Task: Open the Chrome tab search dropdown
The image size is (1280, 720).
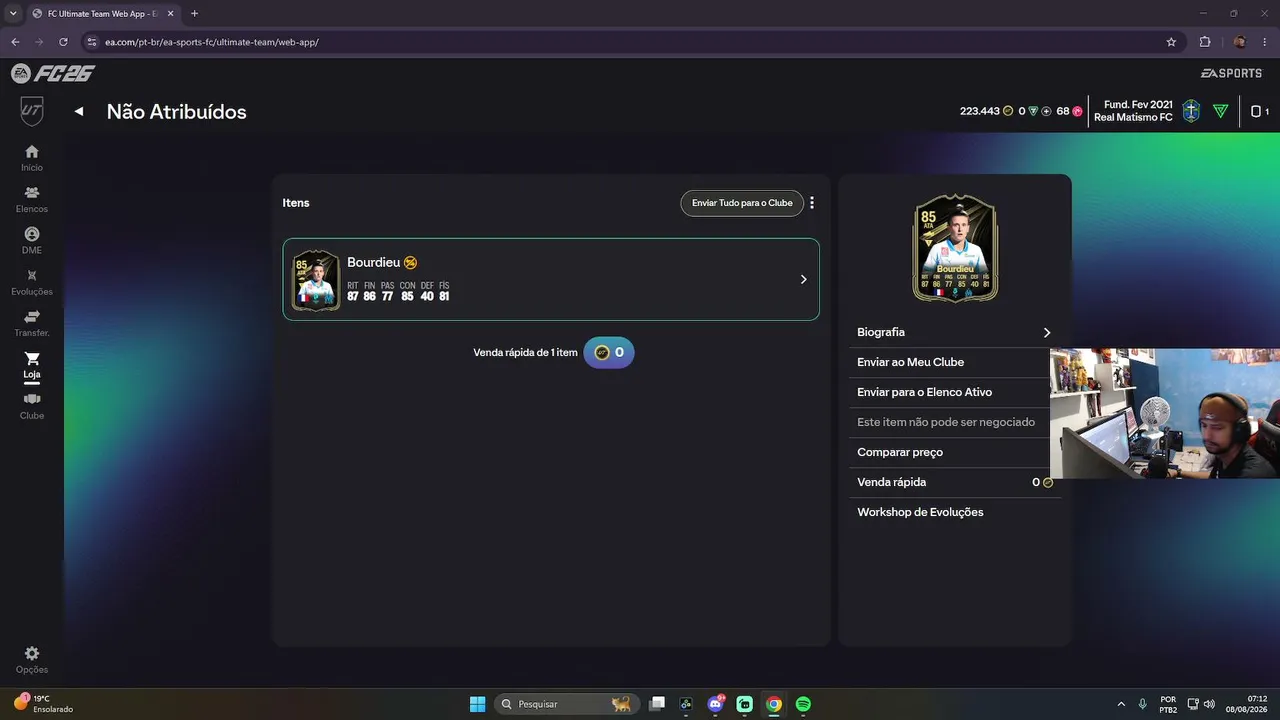Action: coord(13,13)
